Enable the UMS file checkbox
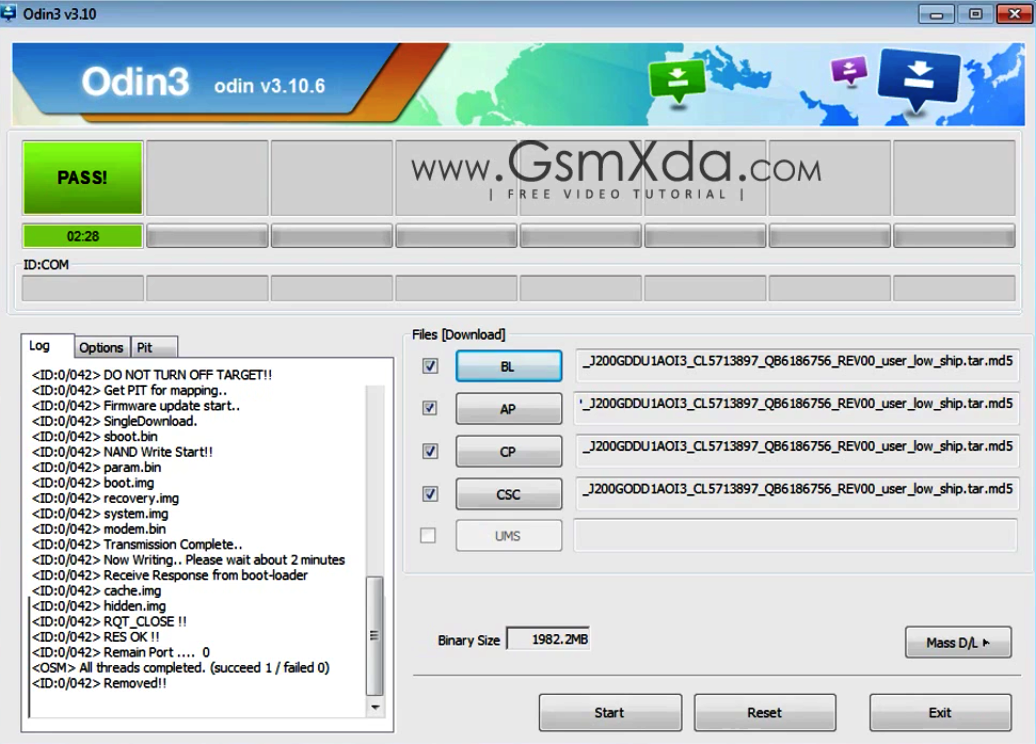1036x744 pixels. click(x=428, y=535)
